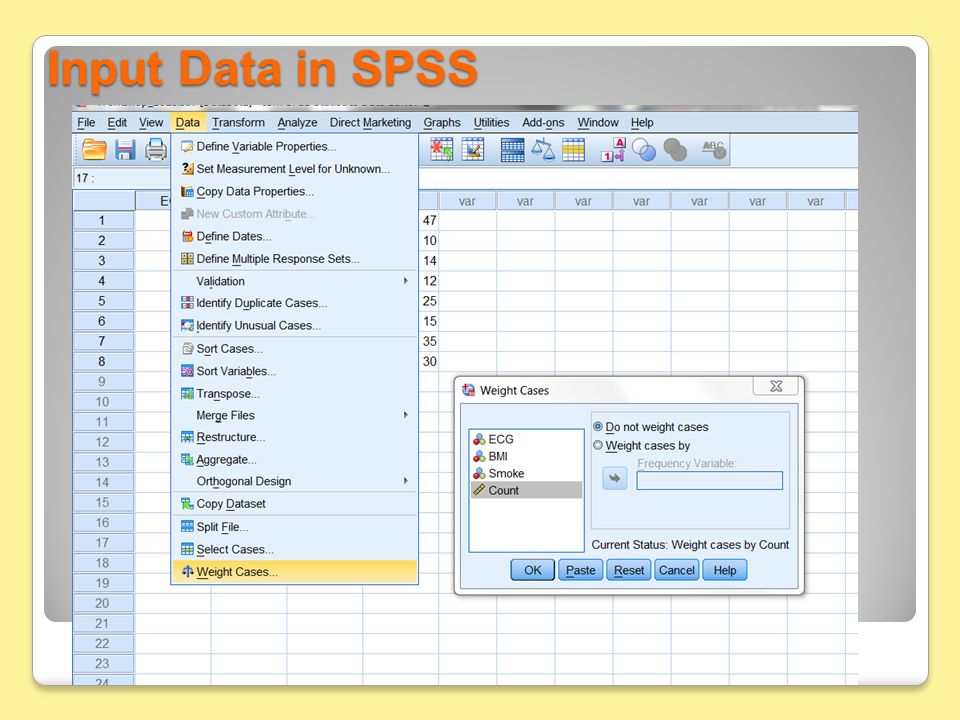Choose Identify Unusual Cases... entry
Screen dimensions: 960x720
(x=294, y=326)
